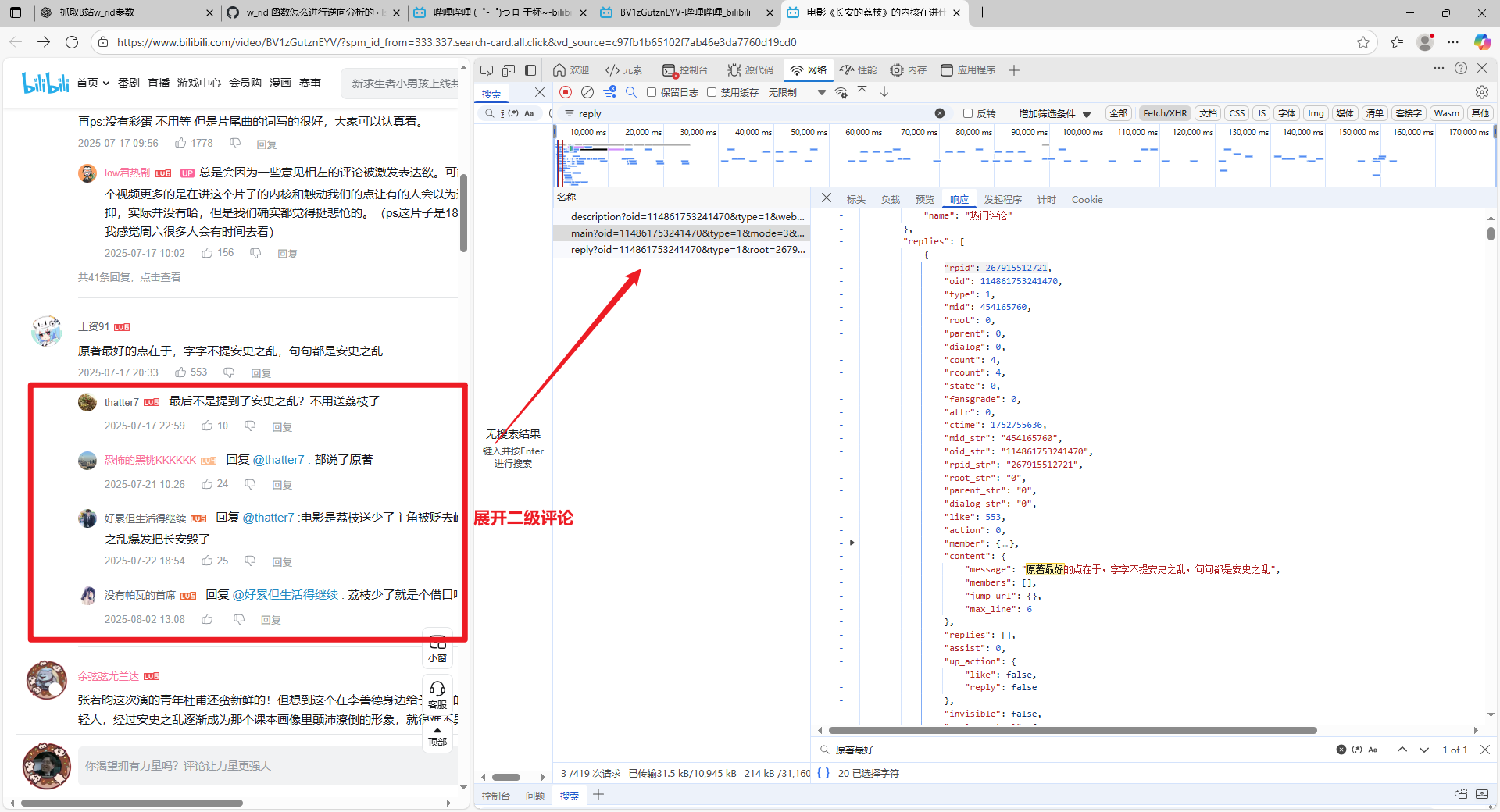Open the 首页 dropdown in Bilibili nav
1500x812 pixels.
(x=93, y=83)
